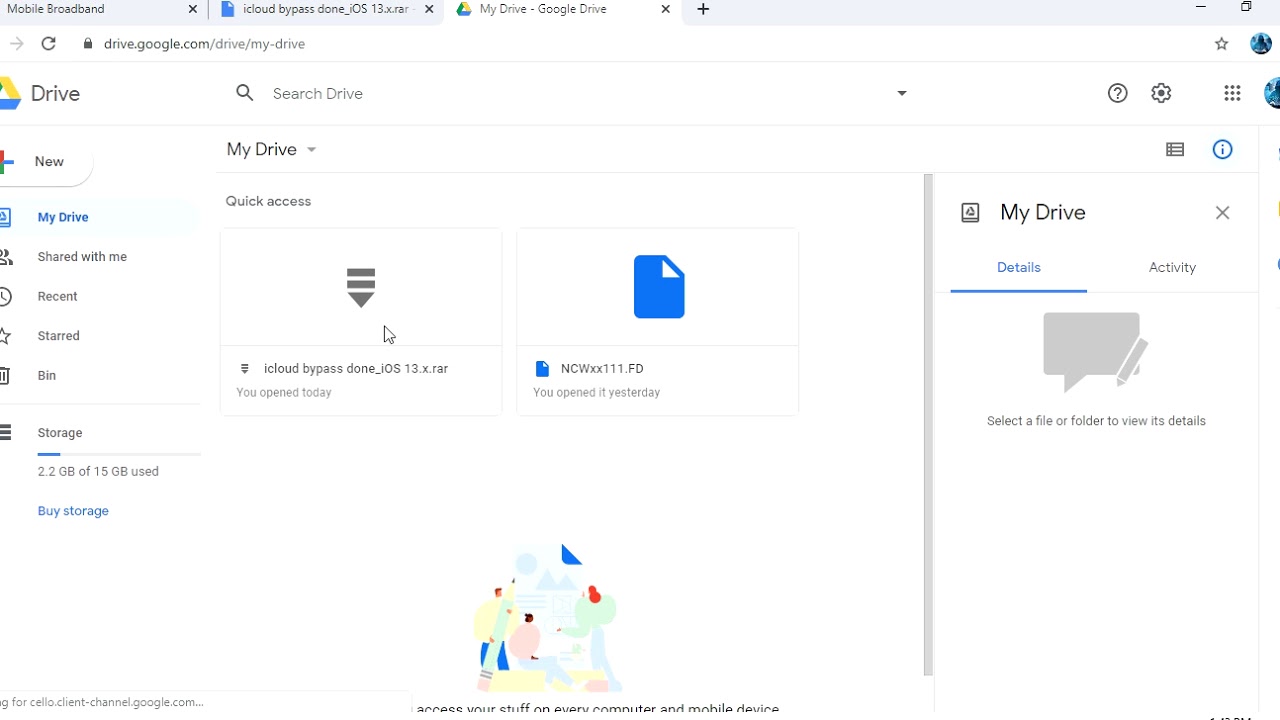Close the Mobile Broadband tab
Screen dimensions: 1280x720
[193, 9]
